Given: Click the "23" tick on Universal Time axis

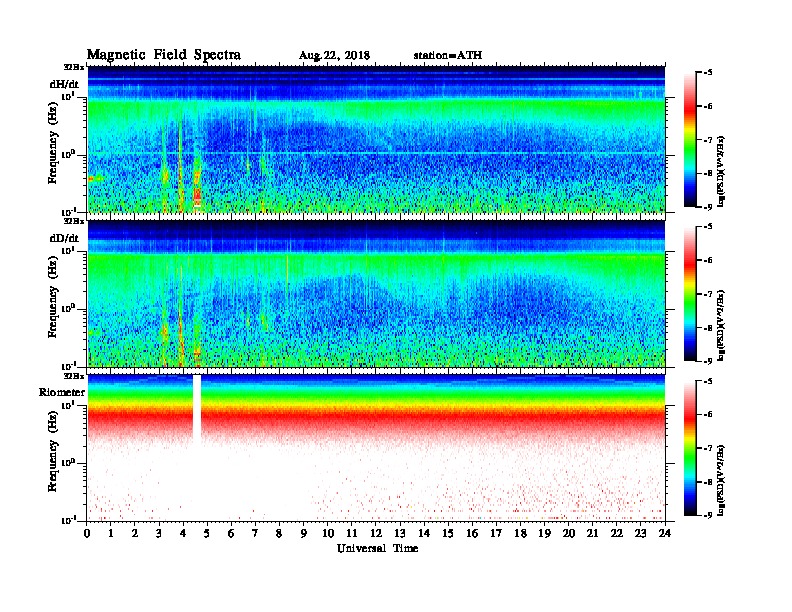Looking at the screenshot, I should (x=640, y=533).
